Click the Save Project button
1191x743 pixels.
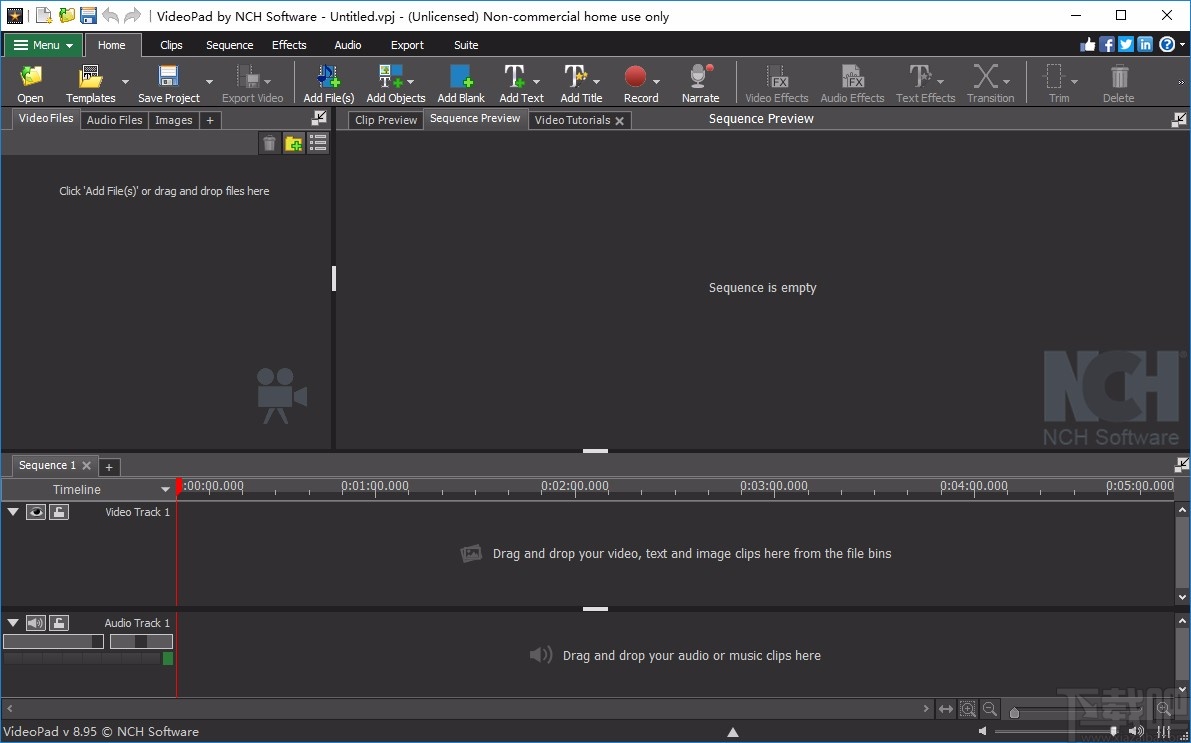click(167, 80)
